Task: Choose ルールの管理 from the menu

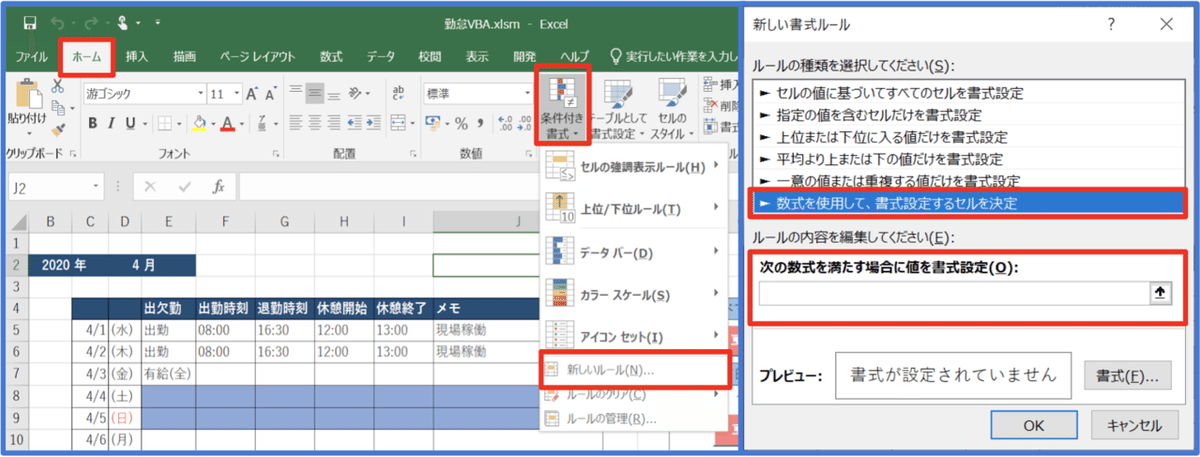Action: pos(632,418)
